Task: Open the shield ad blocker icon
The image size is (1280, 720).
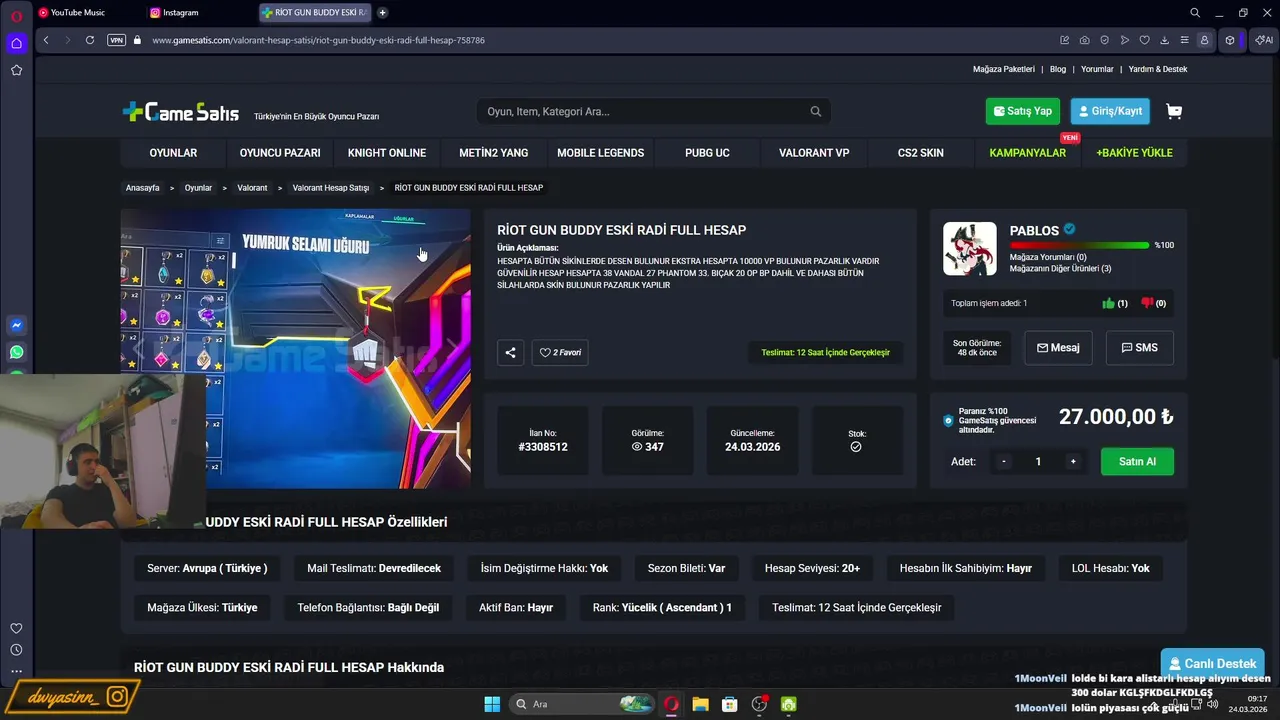Action: point(1105,40)
